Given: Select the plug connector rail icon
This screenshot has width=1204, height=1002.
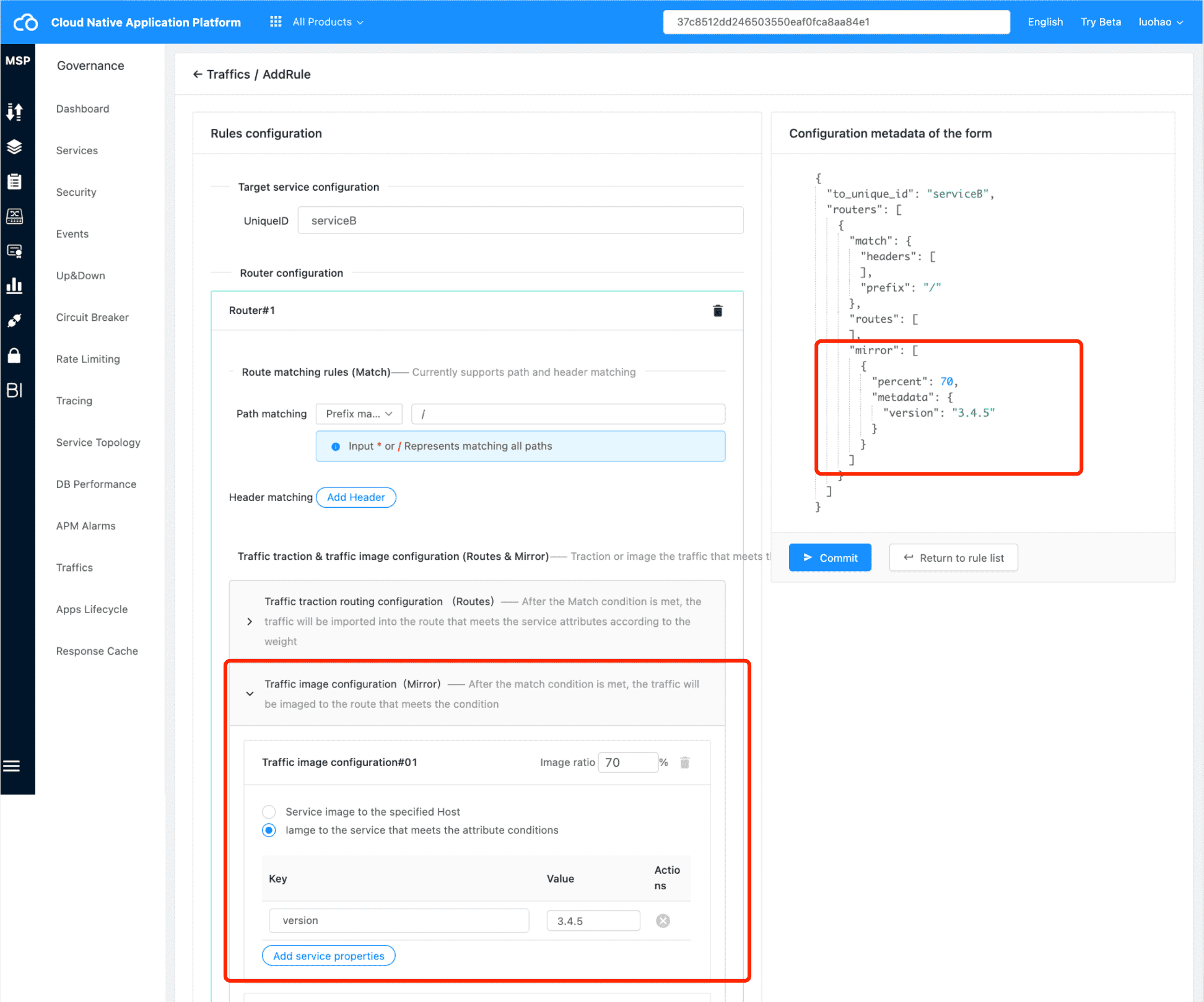Looking at the screenshot, I should pyautogui.click(x=14, y=320).
